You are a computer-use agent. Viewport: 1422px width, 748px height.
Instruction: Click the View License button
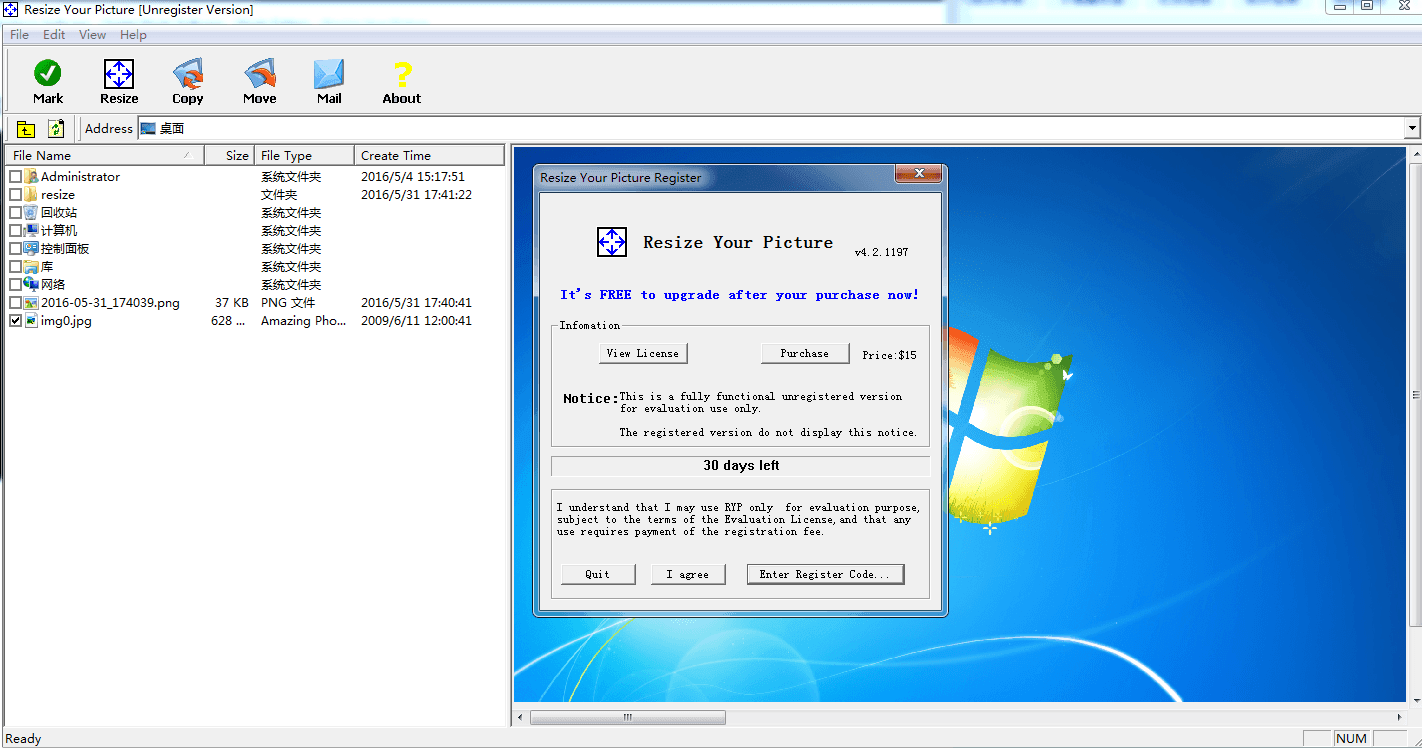coord(643,353)
